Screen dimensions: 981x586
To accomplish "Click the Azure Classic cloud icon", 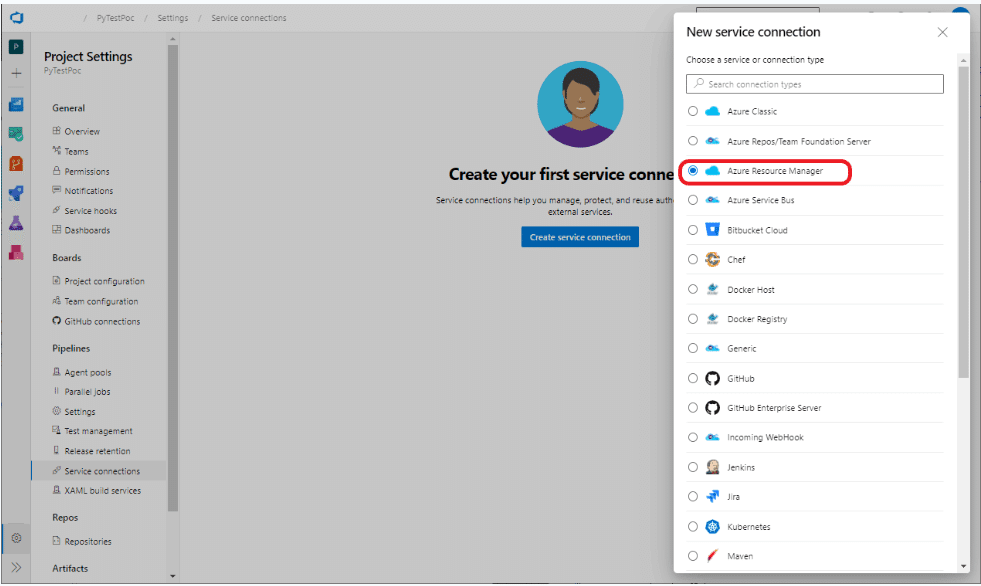I will pos(713,111).
